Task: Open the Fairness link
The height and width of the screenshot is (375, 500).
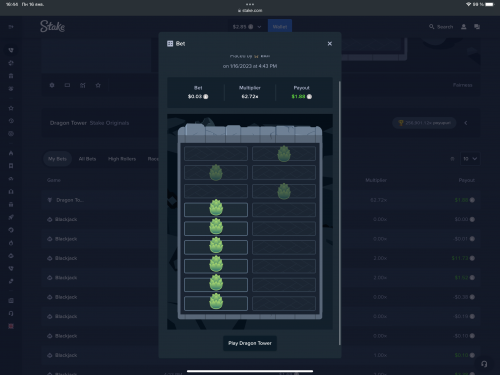Action: [462, 85]
